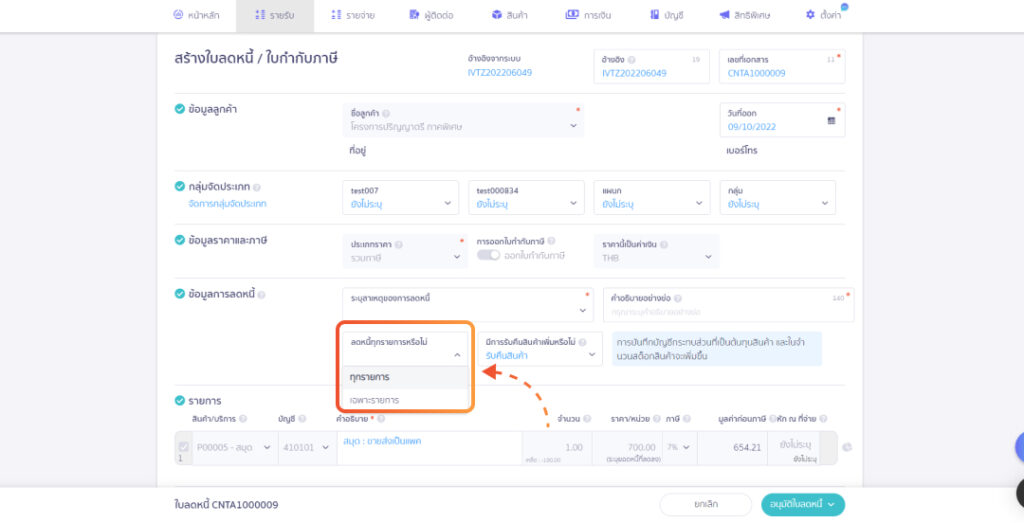Click the help icon beside กลุ่มจัดประเภท
The width and height of the screenshot is (1024, 523).
point(257,187)
